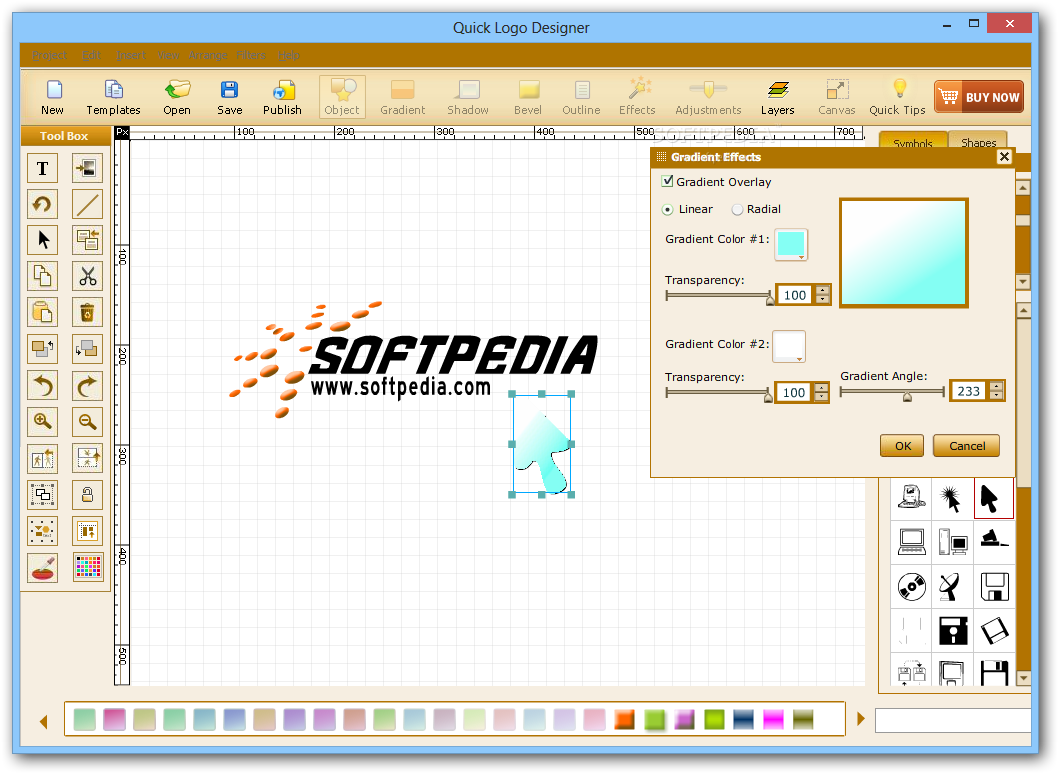Decrease Color #2 transparency spinner down
Viewport: 1059px width, 774px height.
[821, 396]
